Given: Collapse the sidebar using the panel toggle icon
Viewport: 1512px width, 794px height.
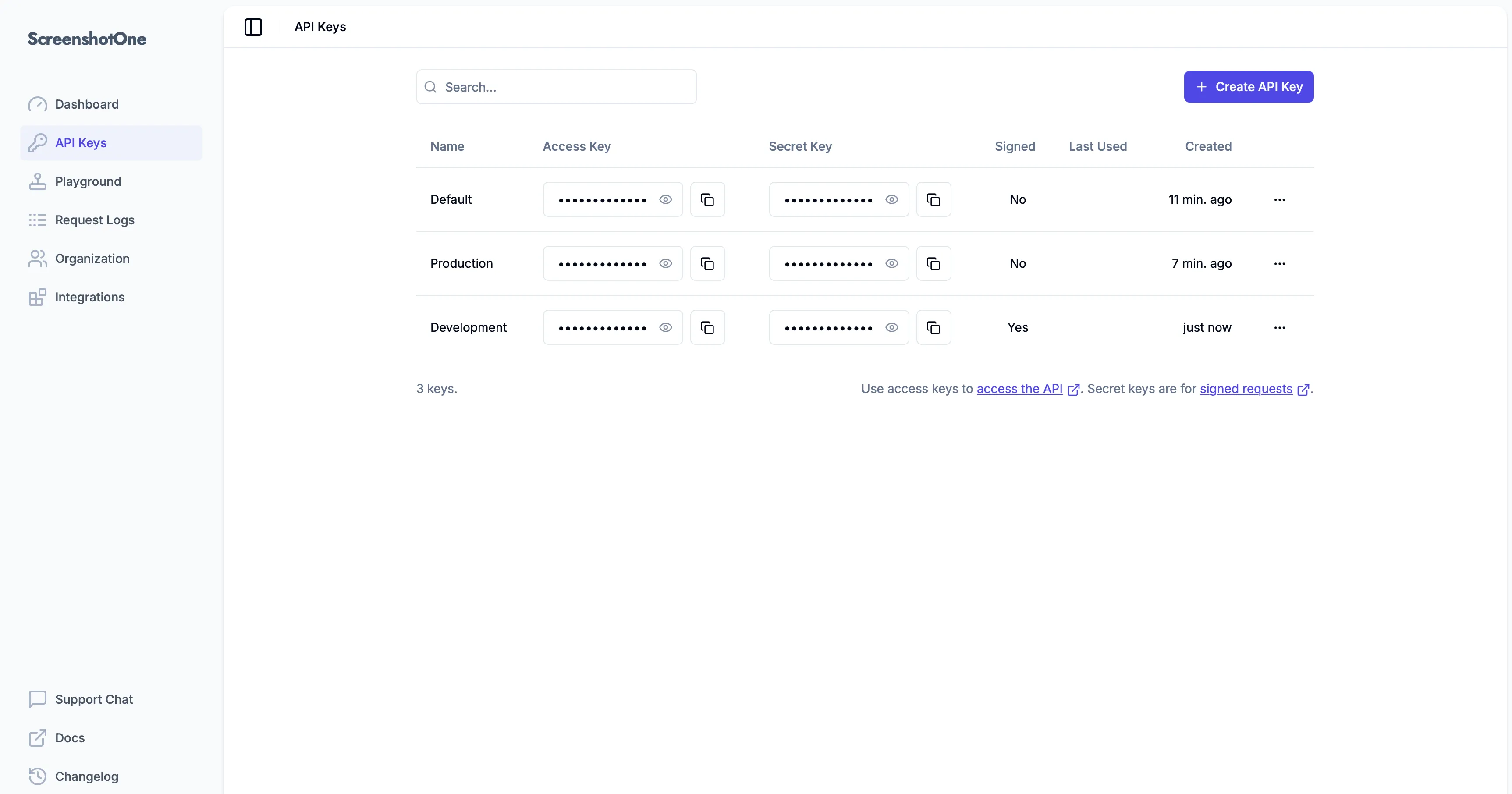Looking at the screenshot, I should [253, 26].
